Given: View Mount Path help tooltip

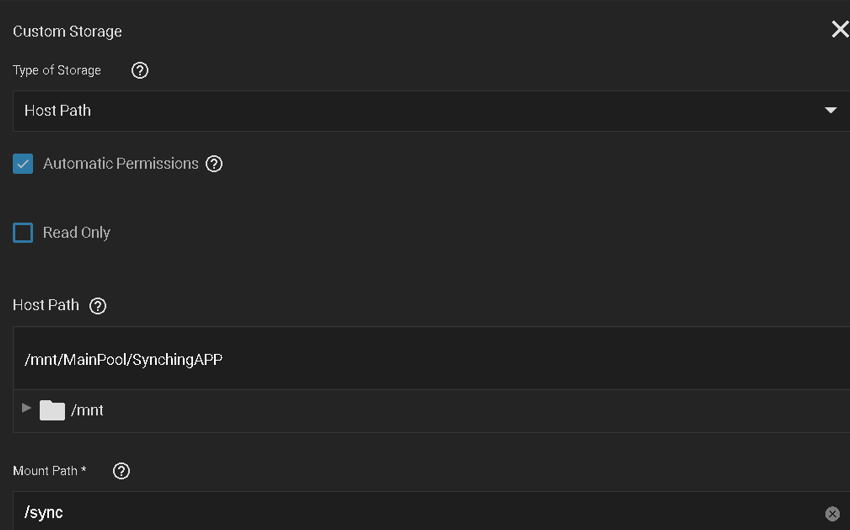Looking at the screenshot, I should 121,471.
